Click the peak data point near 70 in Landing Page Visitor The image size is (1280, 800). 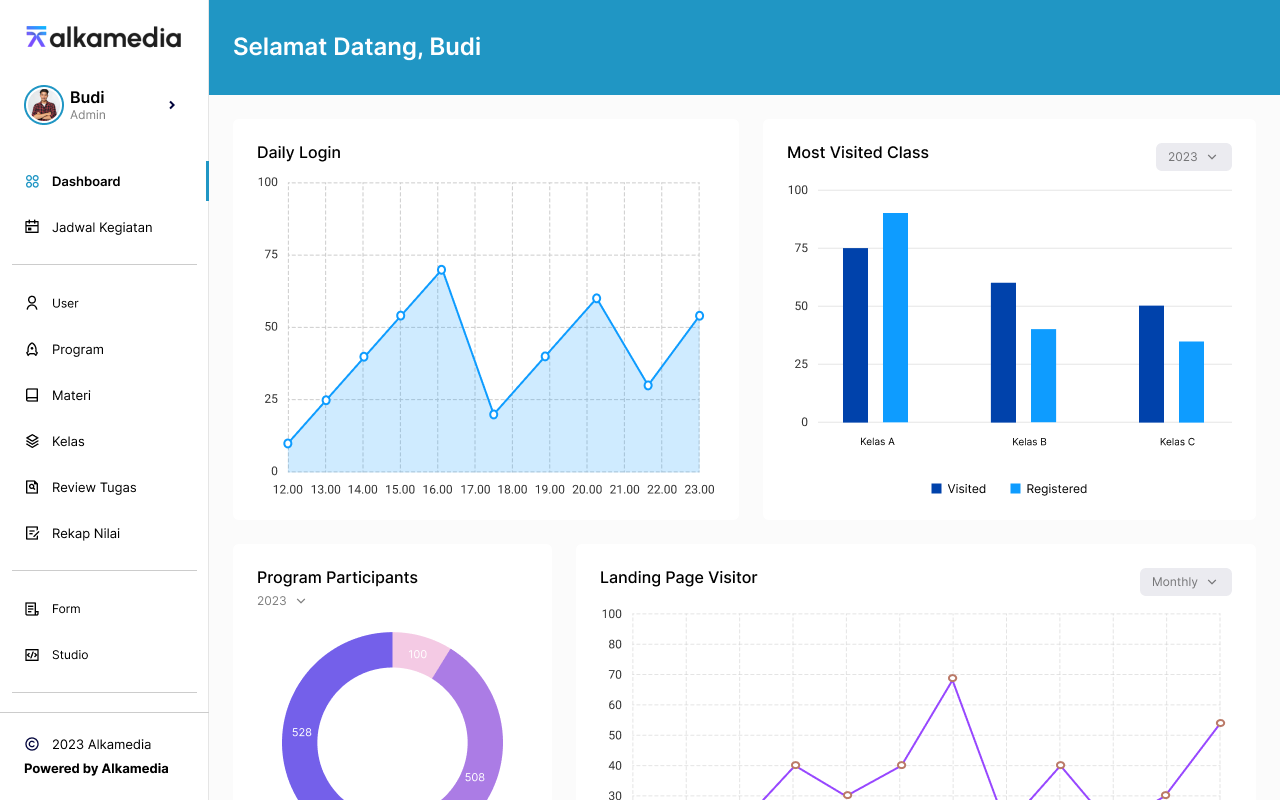click(952, 678)
